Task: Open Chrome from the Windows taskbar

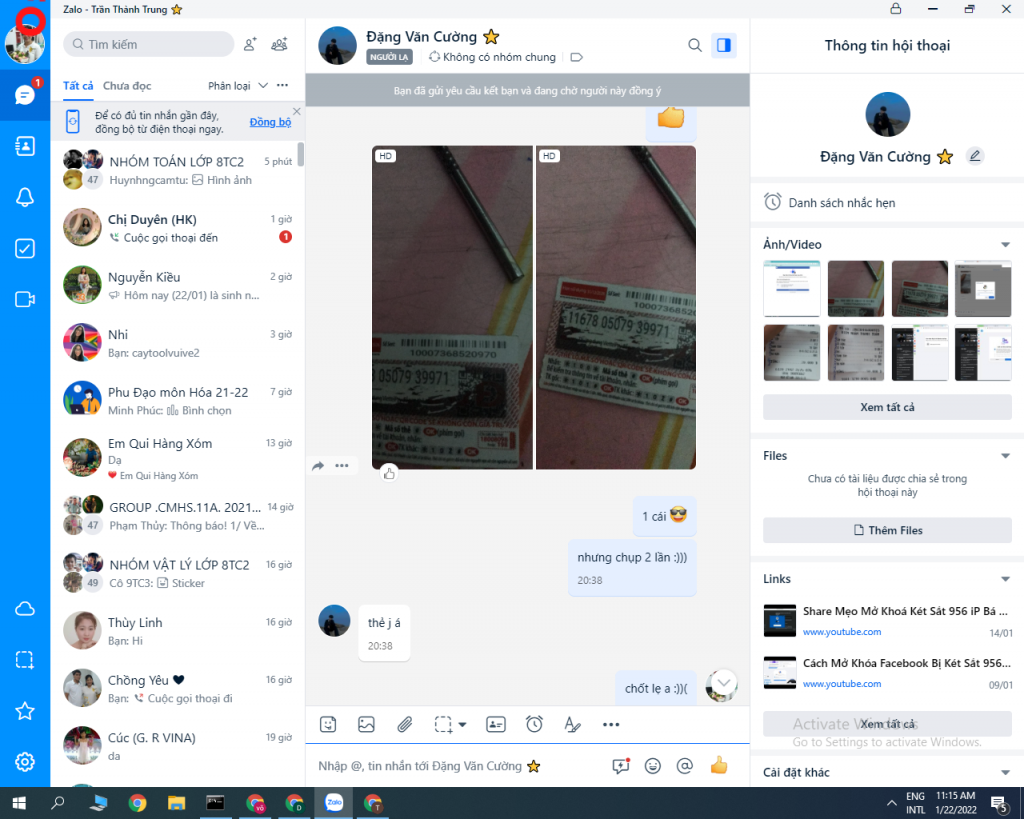Action: [x=137, y=802]
